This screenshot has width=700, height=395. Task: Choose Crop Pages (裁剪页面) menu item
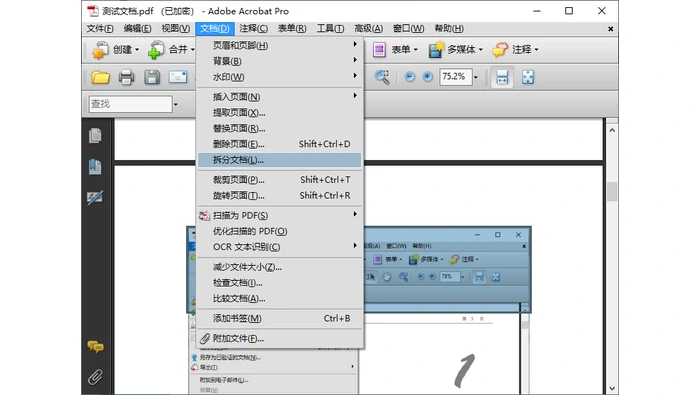(279, 180)
